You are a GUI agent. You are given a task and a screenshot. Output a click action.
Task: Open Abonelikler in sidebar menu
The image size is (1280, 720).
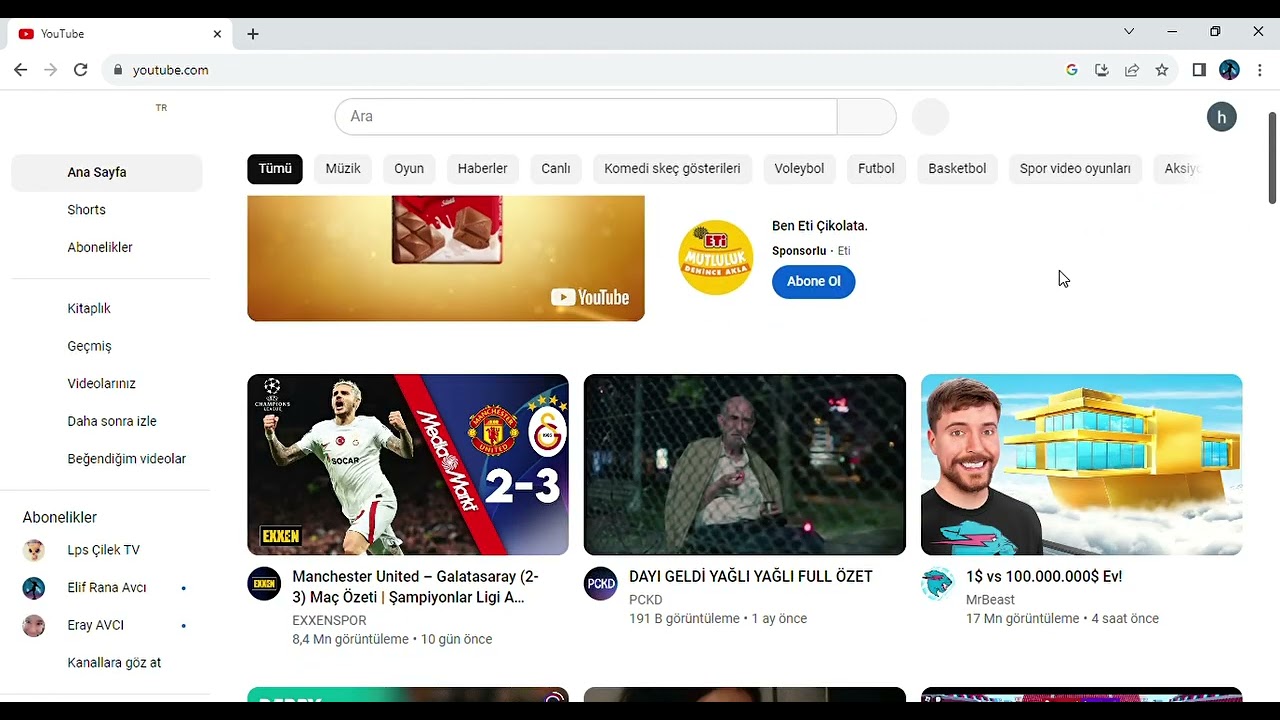tap(107, 247)
